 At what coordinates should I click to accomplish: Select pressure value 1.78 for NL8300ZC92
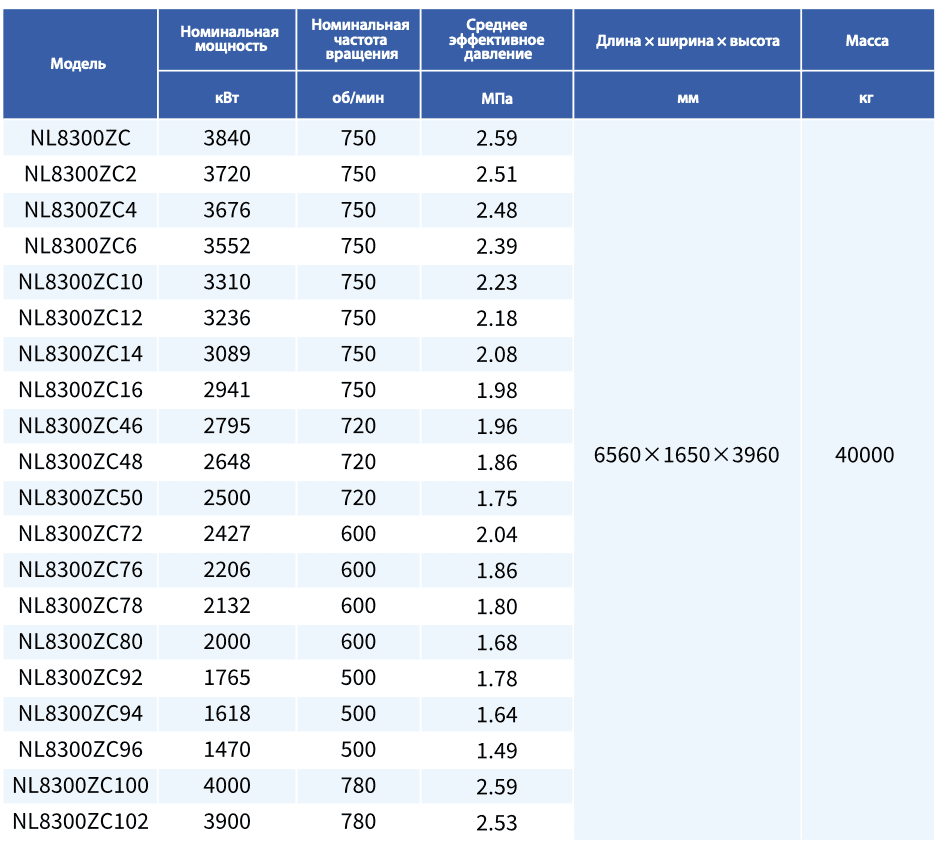pos(497,678)
